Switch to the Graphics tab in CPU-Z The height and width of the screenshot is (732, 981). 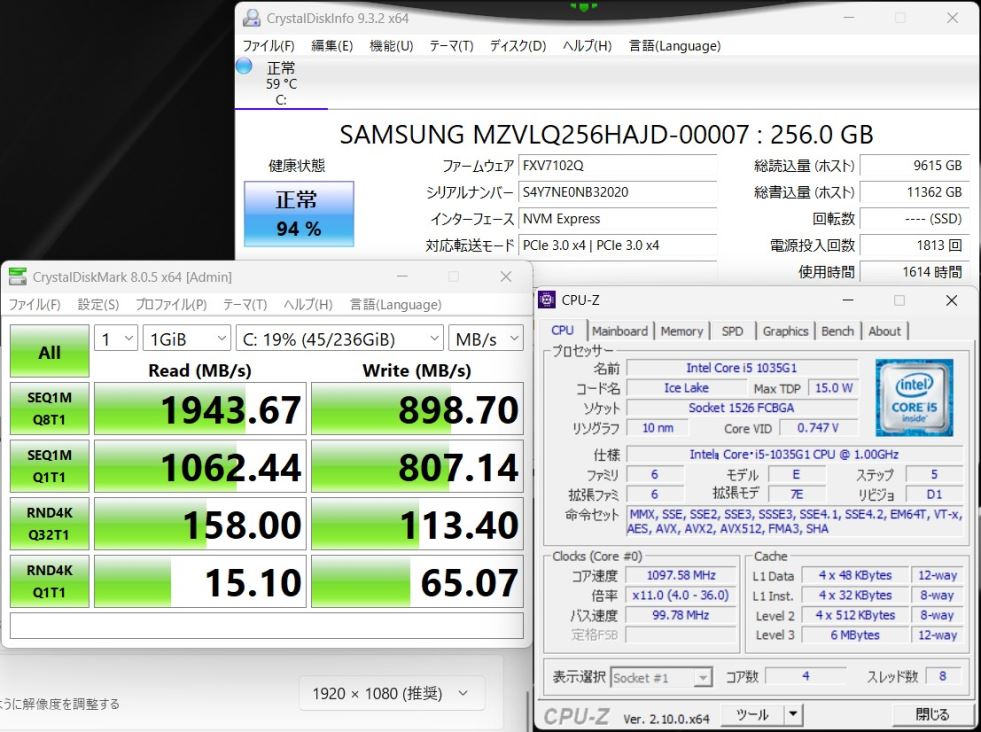[x=786, y=331]
